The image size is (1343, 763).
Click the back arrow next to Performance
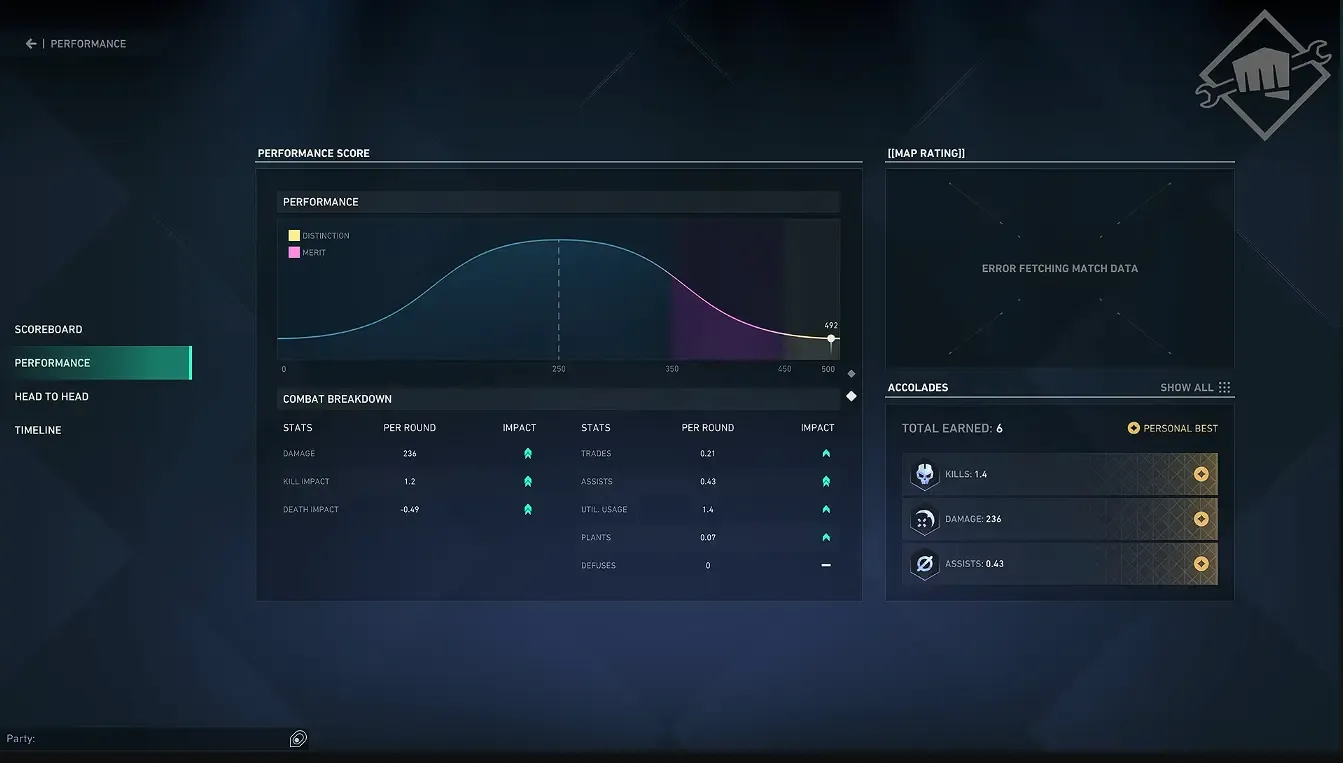pos(31,44)
